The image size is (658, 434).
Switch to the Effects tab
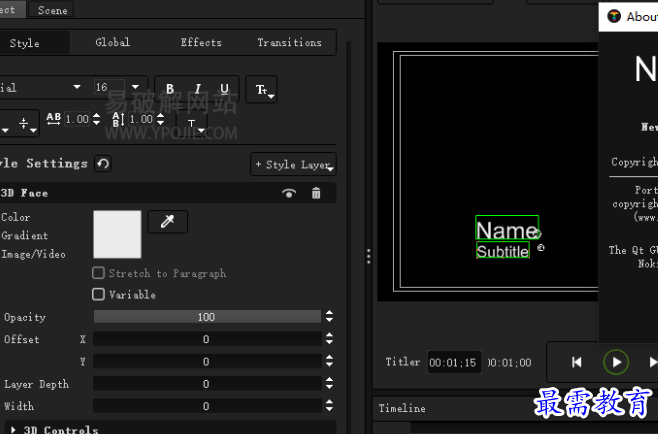coord(201,43)
